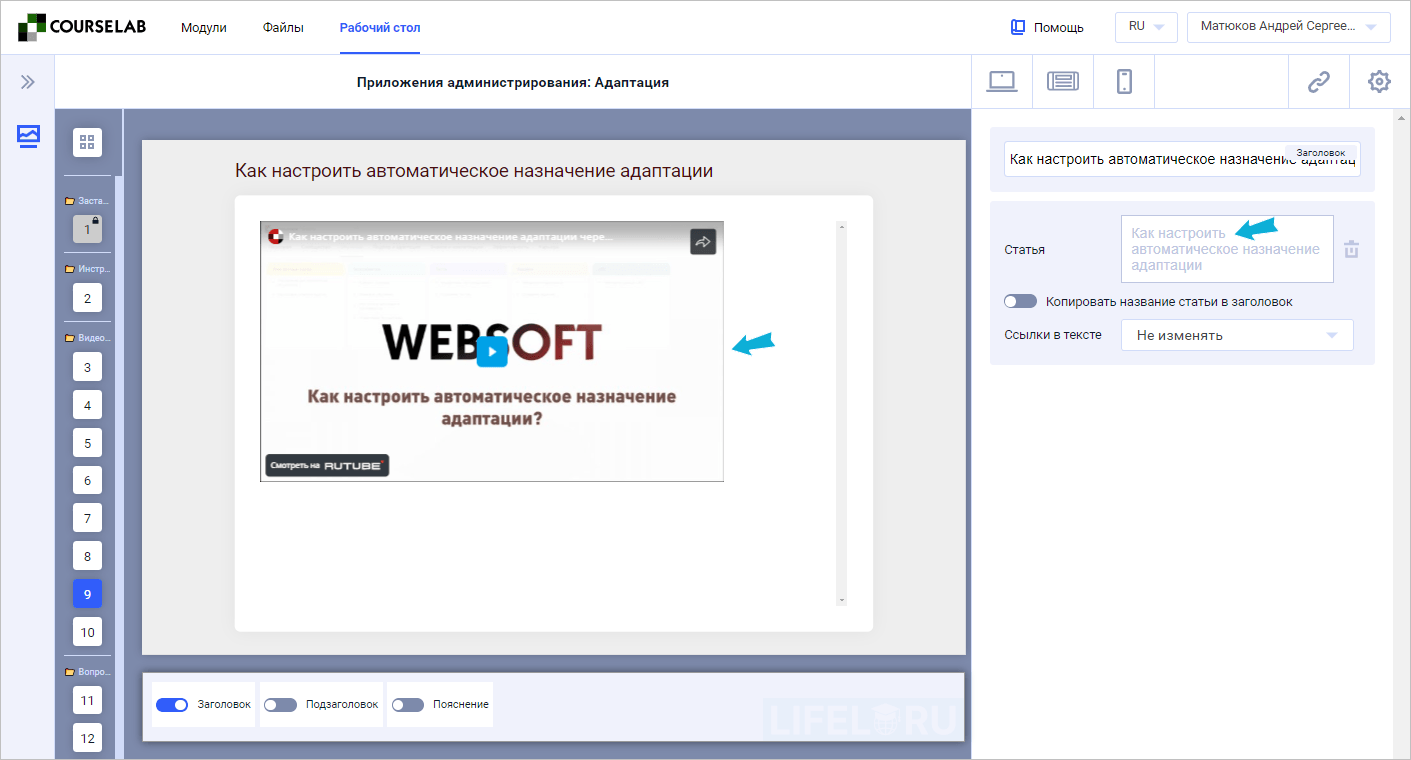1411x760 pixels.
Task: Expand the Матюков Андрей user menu
Action: (1288, 27)
